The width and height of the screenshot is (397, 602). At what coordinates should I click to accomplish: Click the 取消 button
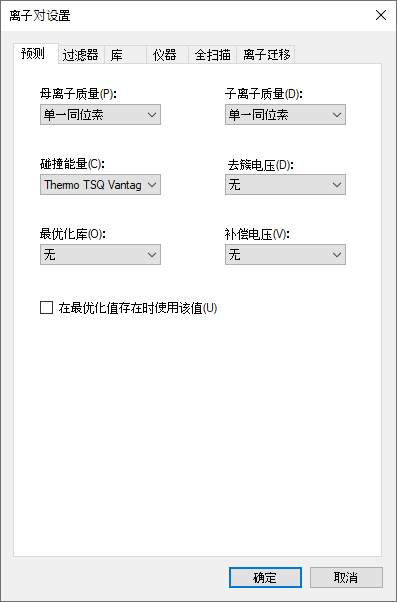[x=346, y=577]
